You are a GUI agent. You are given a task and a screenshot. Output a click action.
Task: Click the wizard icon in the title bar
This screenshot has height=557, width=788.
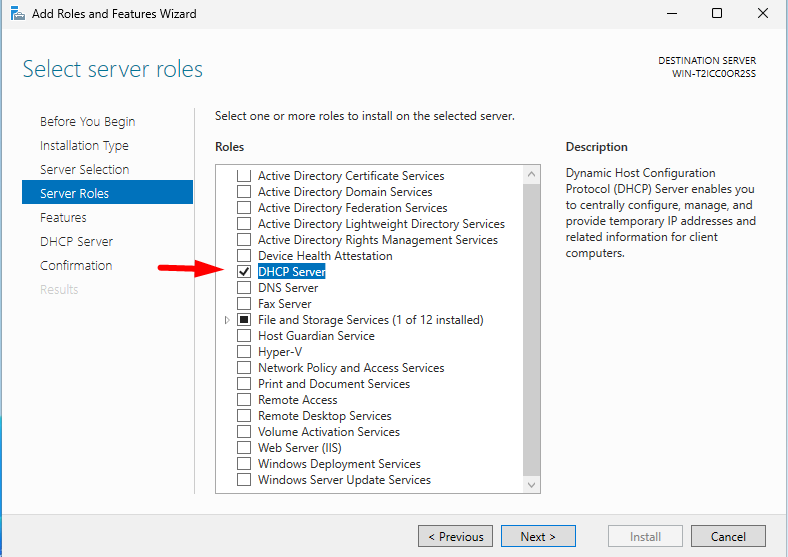pyautogui.click(x=18, y=14)
